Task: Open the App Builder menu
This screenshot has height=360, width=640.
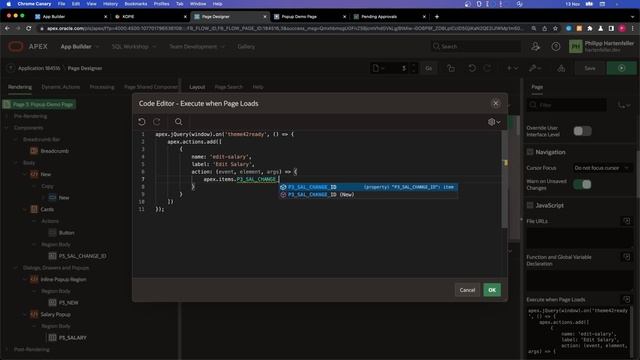Action: [x=80, y=47]
